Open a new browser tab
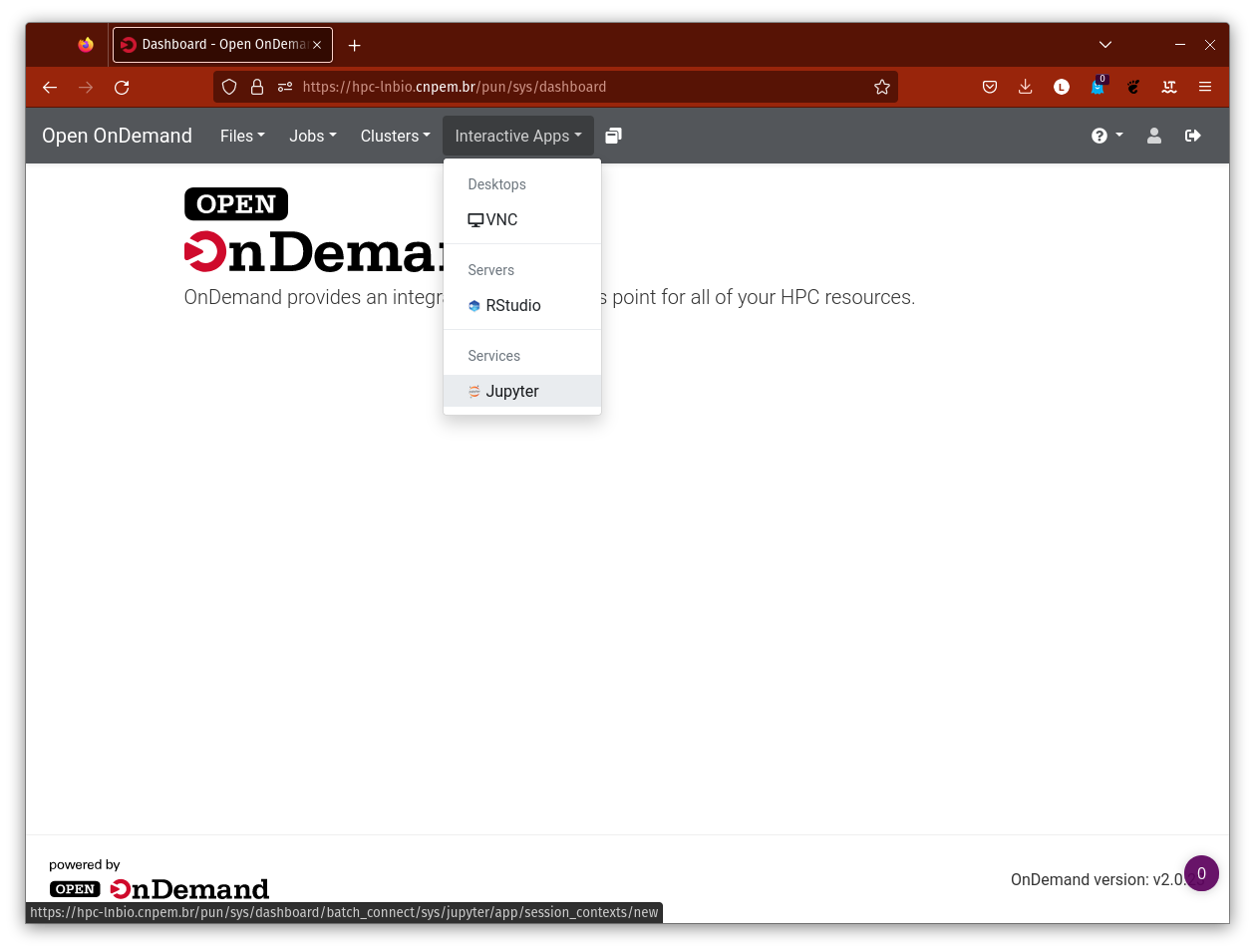1255x952 pixels. pyautogui.click(x=354, y=45)
